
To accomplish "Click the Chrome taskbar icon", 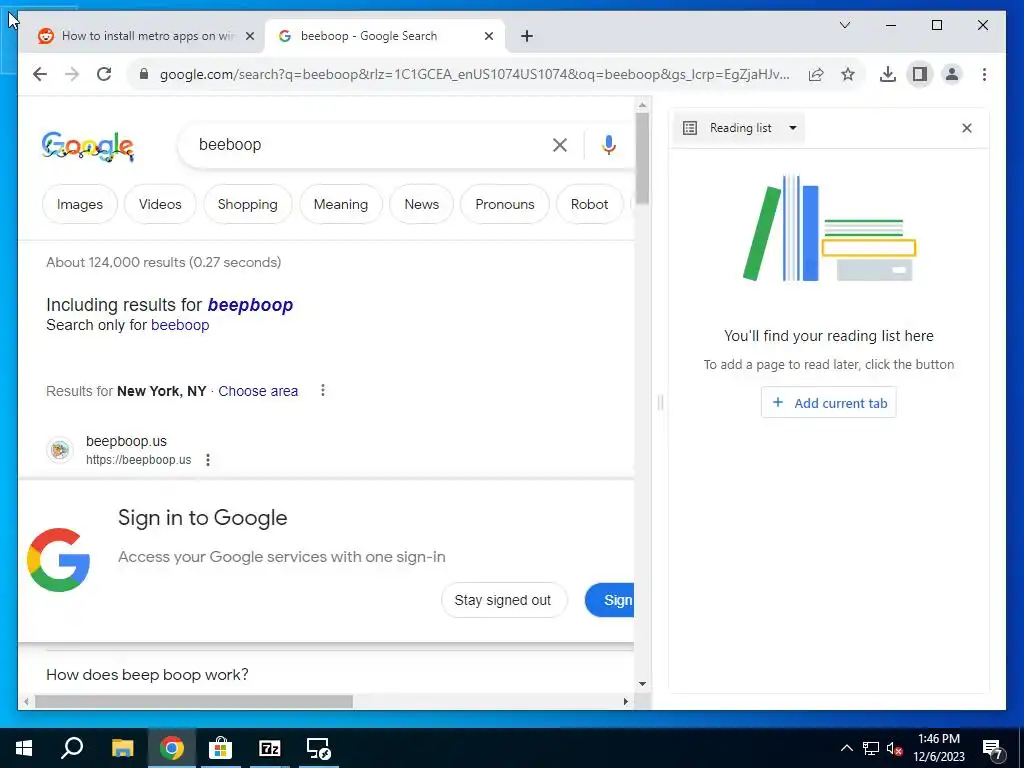I will click(172, 748).
